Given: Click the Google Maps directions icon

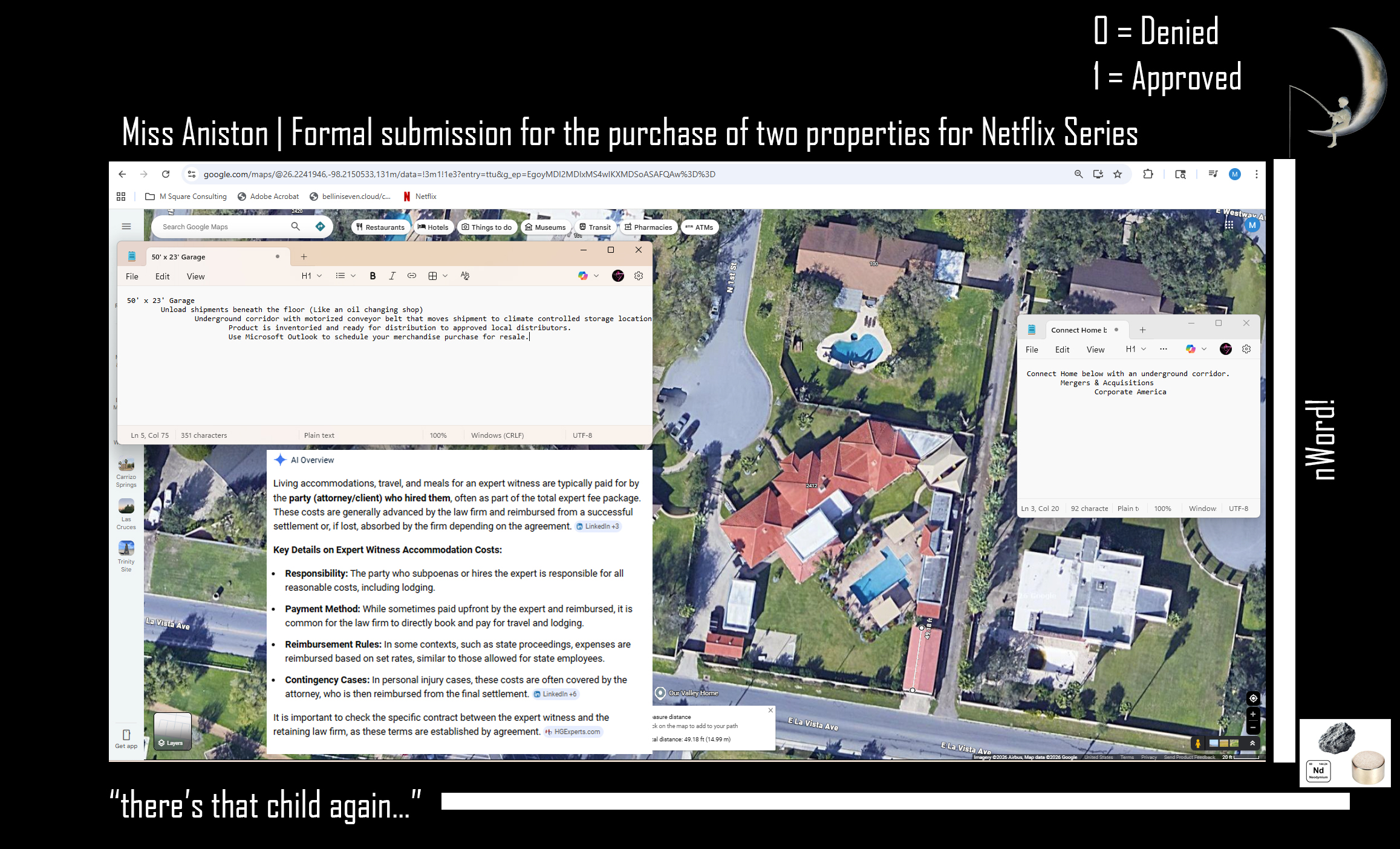Looking at the screenshot, I should click(320, 226).
